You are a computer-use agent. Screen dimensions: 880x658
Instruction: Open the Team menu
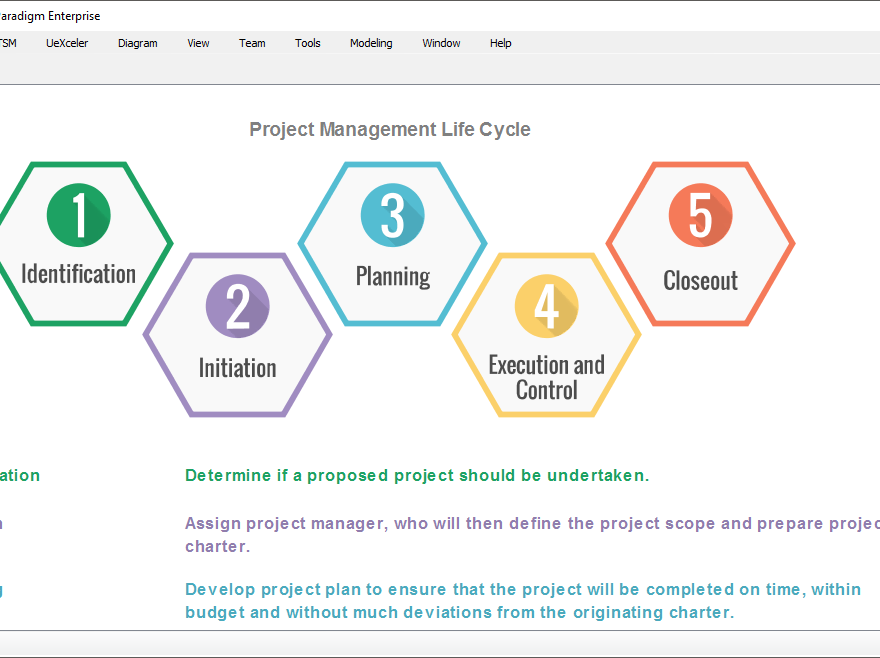252,42
